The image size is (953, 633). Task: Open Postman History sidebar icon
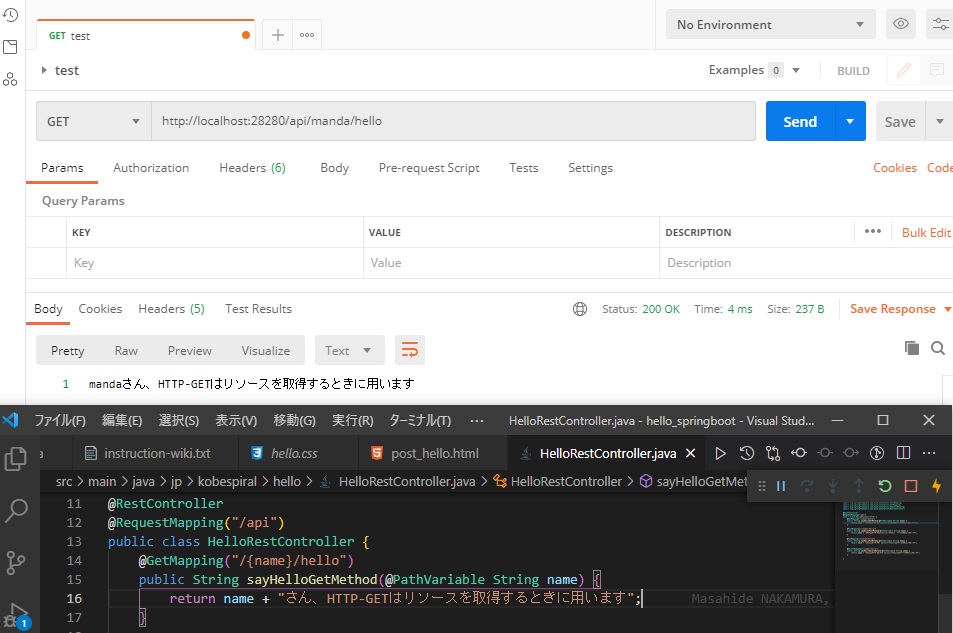(11, 15)
